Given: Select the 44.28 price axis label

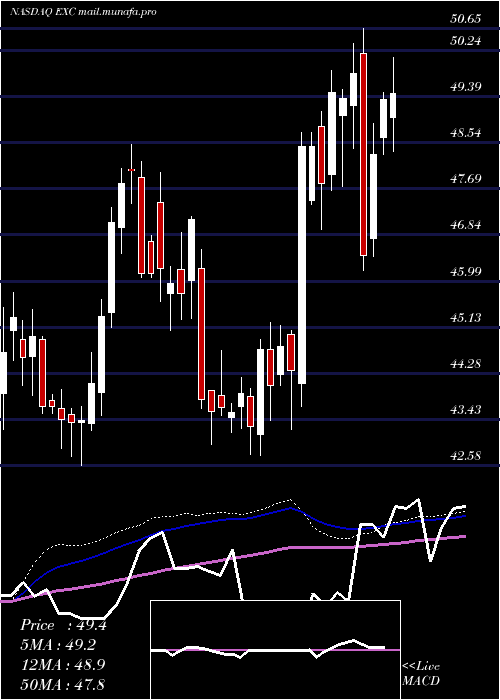Looking at the screenshot, I should pos(466,364).
